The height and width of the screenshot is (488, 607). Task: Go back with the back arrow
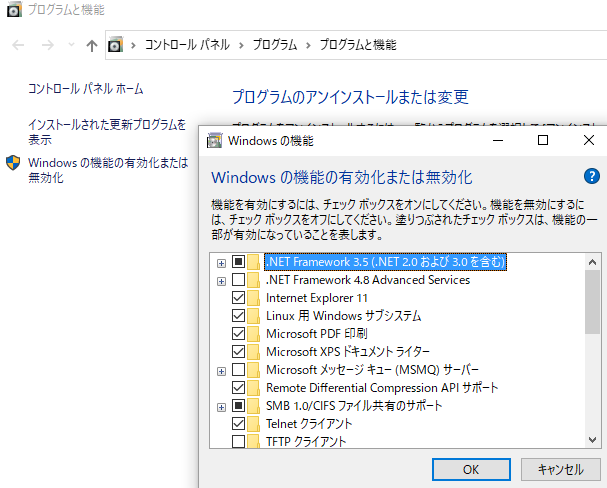click(x=18, y=45)
